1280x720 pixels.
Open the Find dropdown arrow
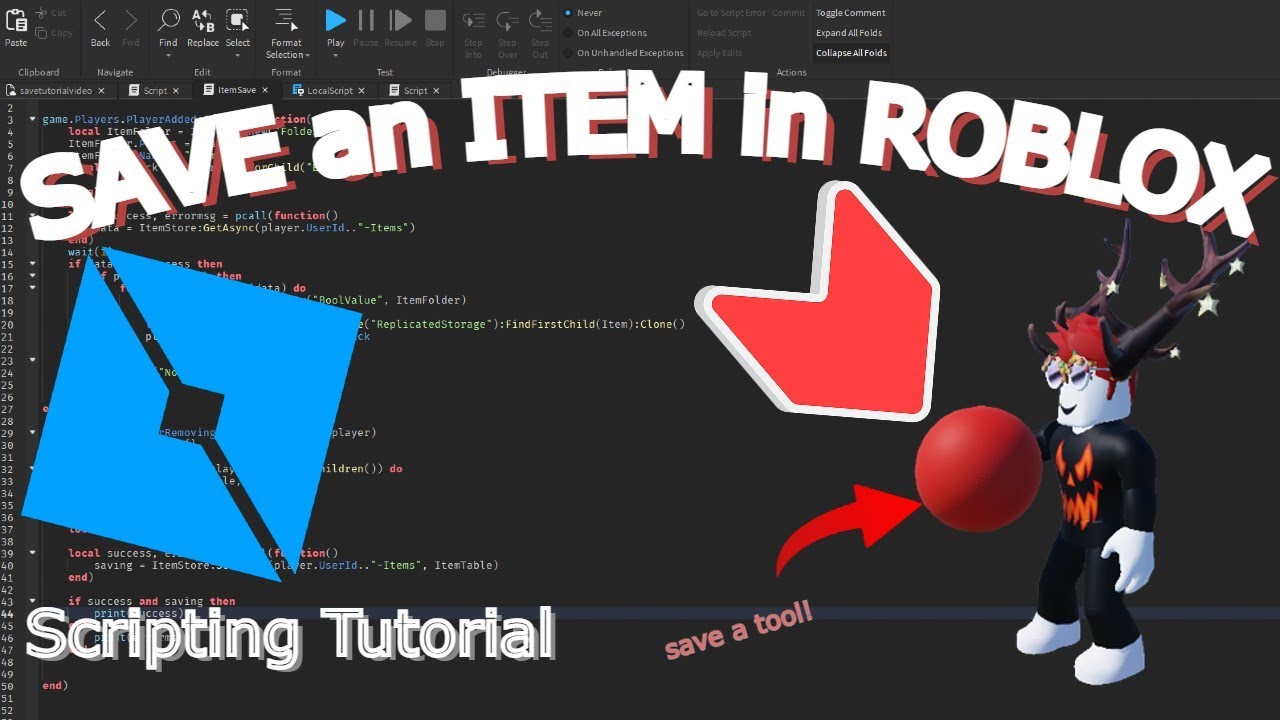(168, 55)
